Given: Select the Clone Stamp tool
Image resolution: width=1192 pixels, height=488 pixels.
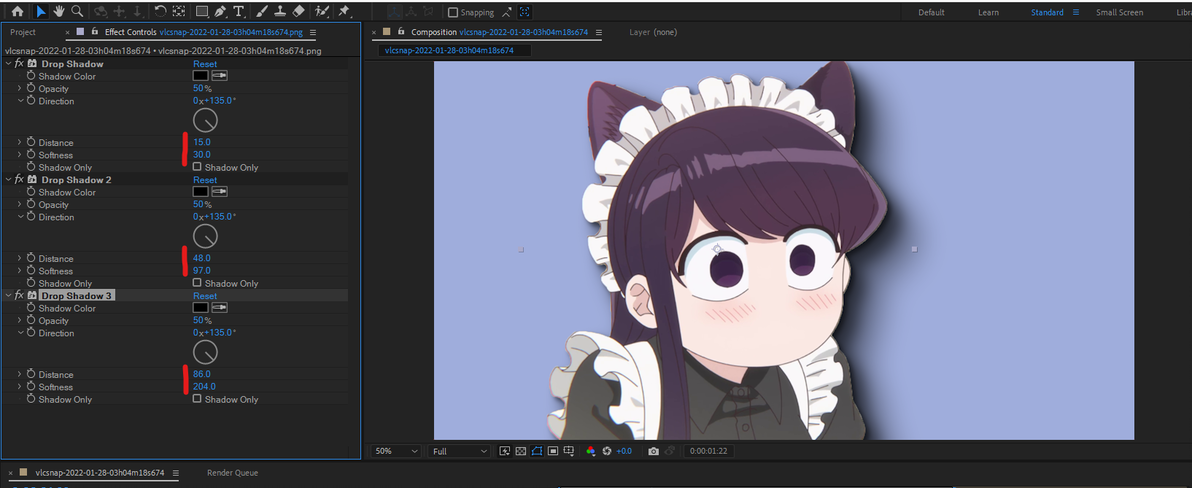Looking at the screenshot, I should point(280,11).
